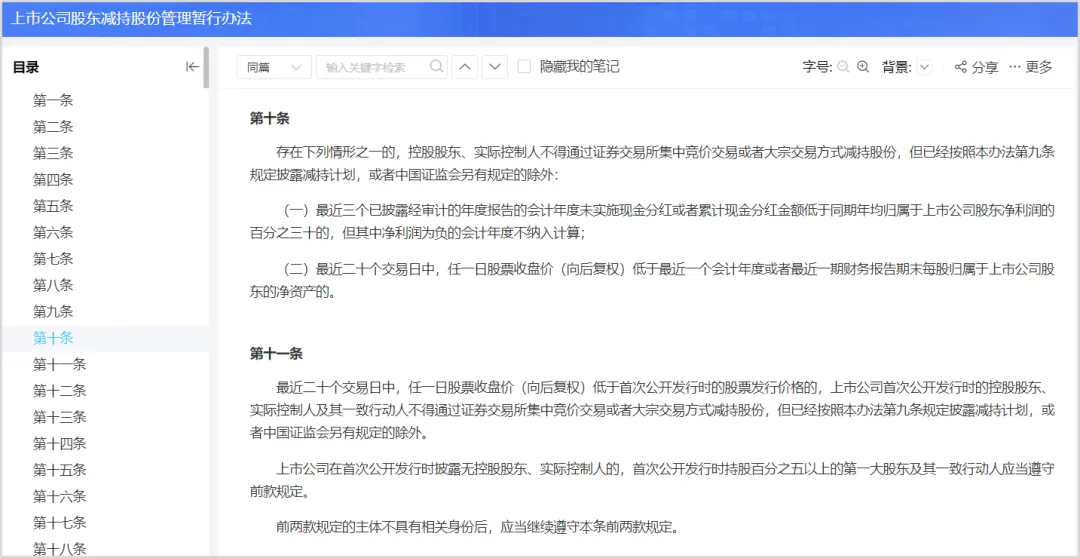Click the 上市公司股东减持股份管理暂行办法 title

tap(132, 19)
